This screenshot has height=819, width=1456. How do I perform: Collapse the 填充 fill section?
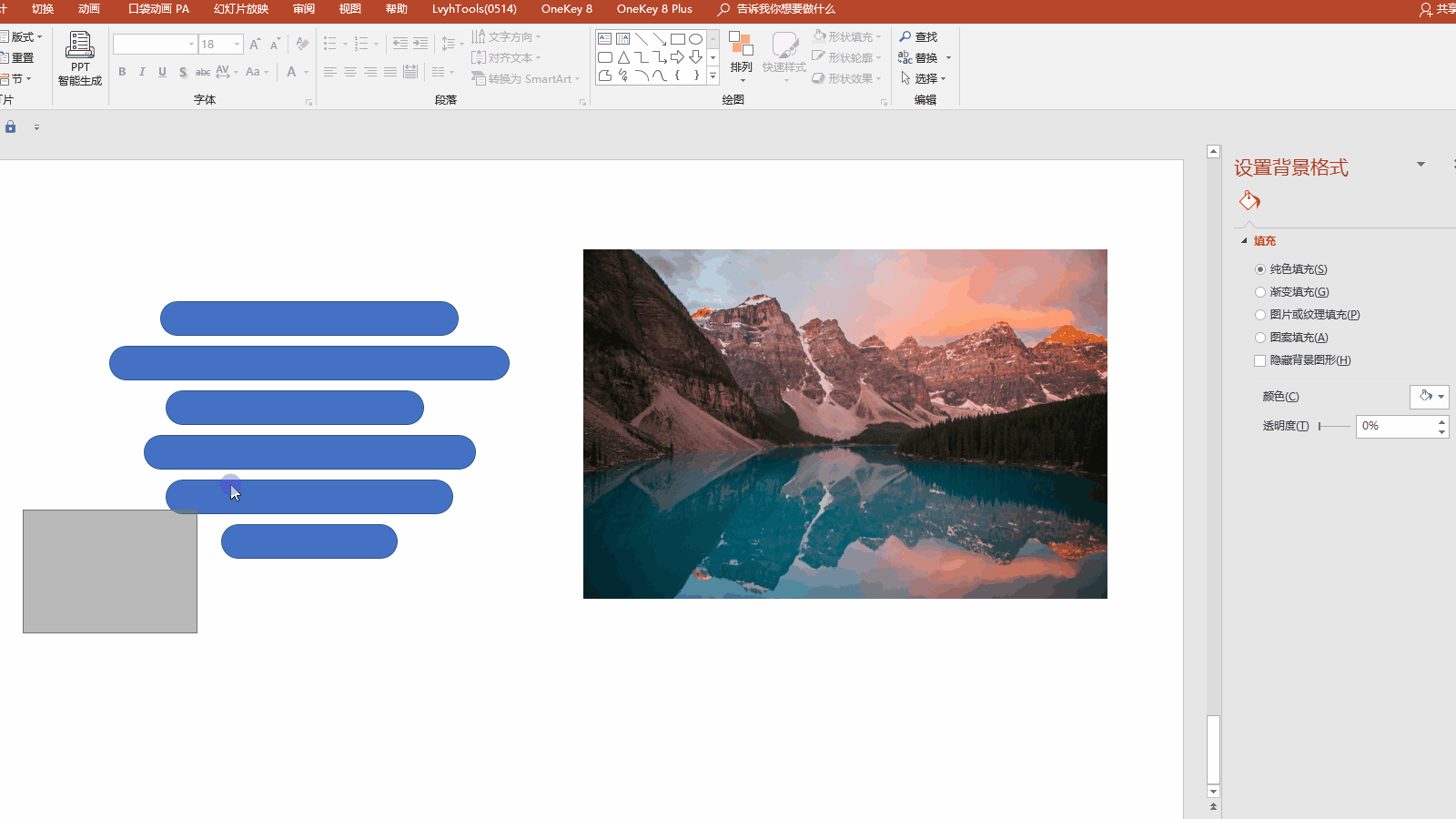pyautogui.click(x=1244, y=241)
